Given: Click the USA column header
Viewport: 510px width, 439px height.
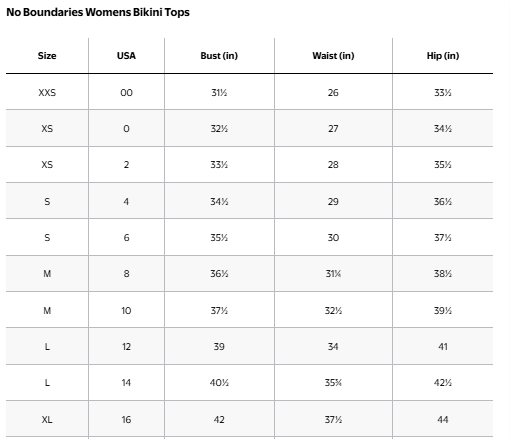Looking at the screenshot, I should tap(126, 56).
